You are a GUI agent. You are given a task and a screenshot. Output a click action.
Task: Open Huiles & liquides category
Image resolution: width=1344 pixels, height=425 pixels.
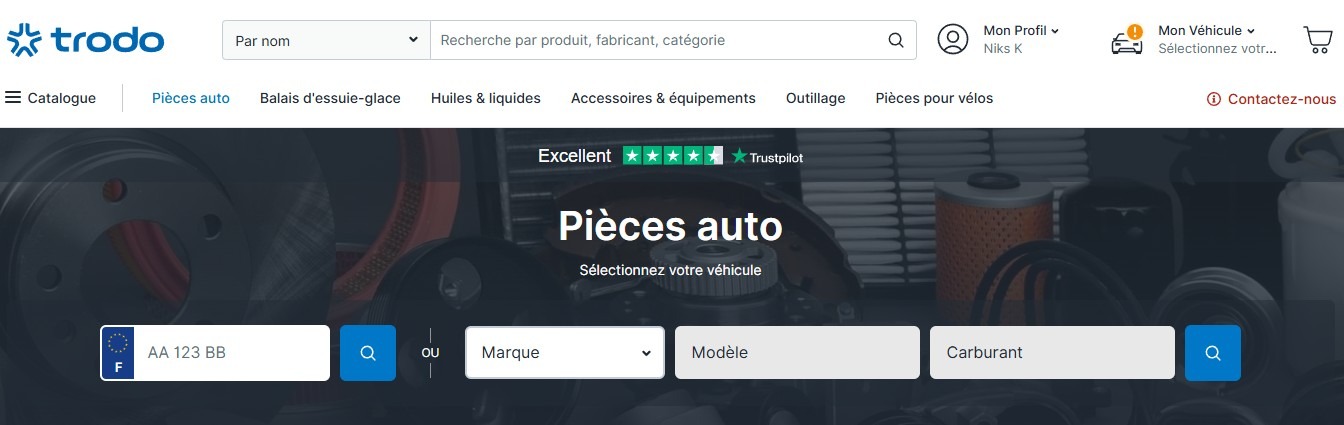tap(486, 98)
